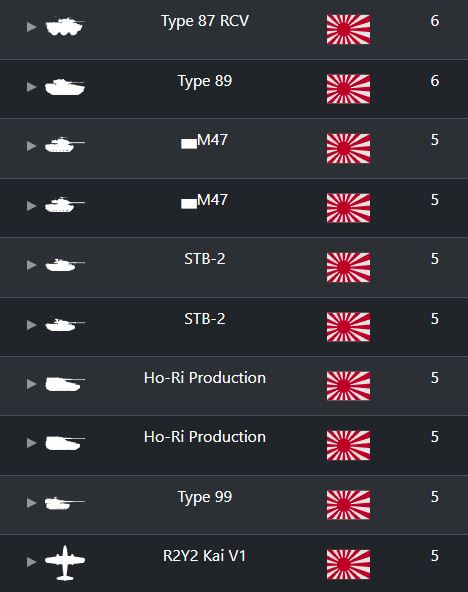Click the 5 value in the R2Y2 Kai V1 row
This screenshot has width=468, height=592.
[x=435, y=556]
